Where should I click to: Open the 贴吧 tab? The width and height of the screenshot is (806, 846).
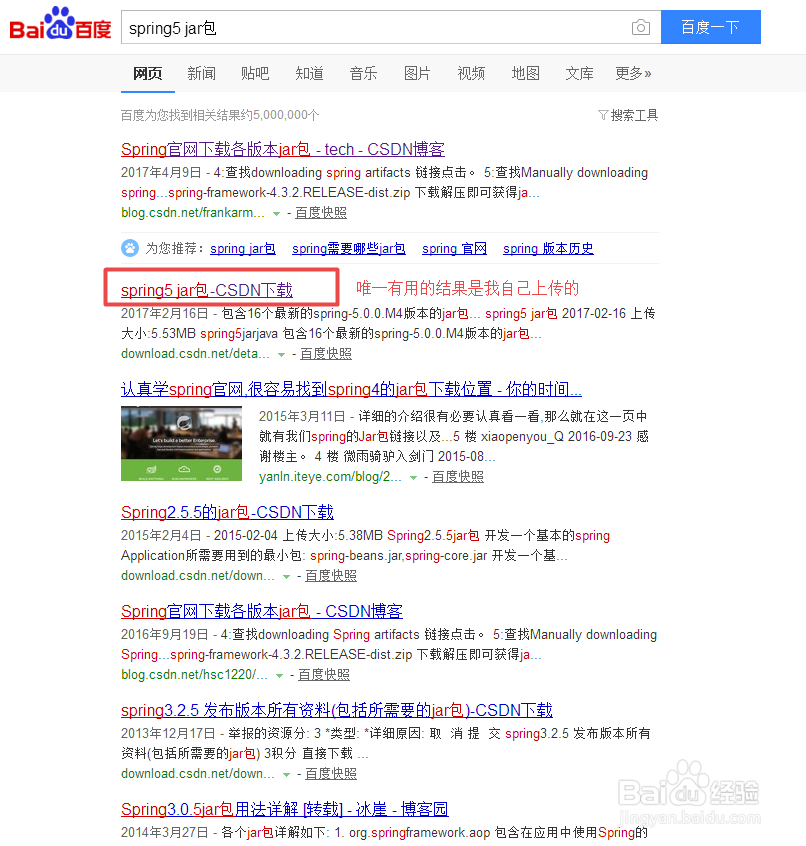(255, 73)
